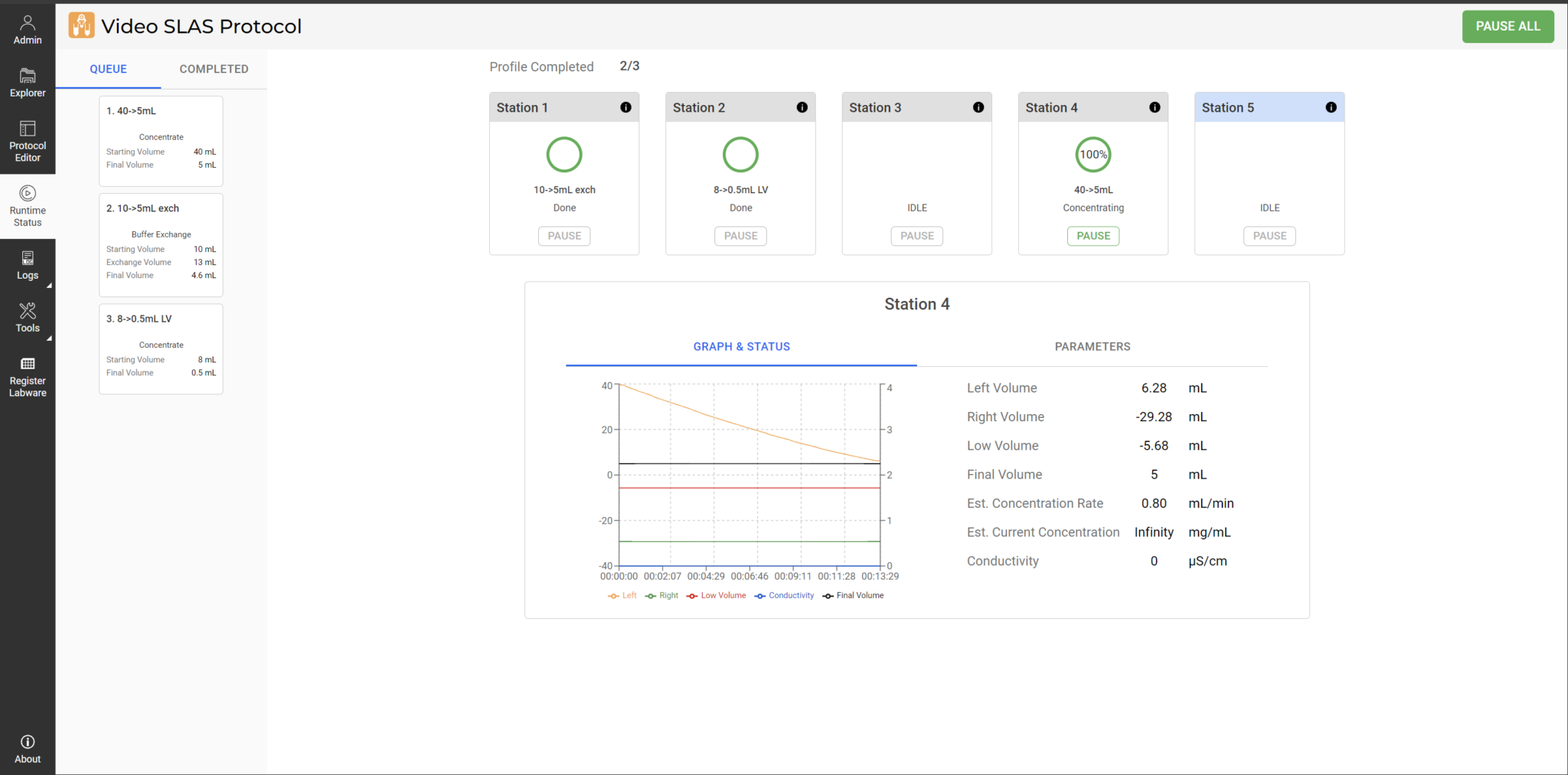Click Station 4's 100% progress circle
Viewport: 1568px width, 775px height.
point(1093,155)
